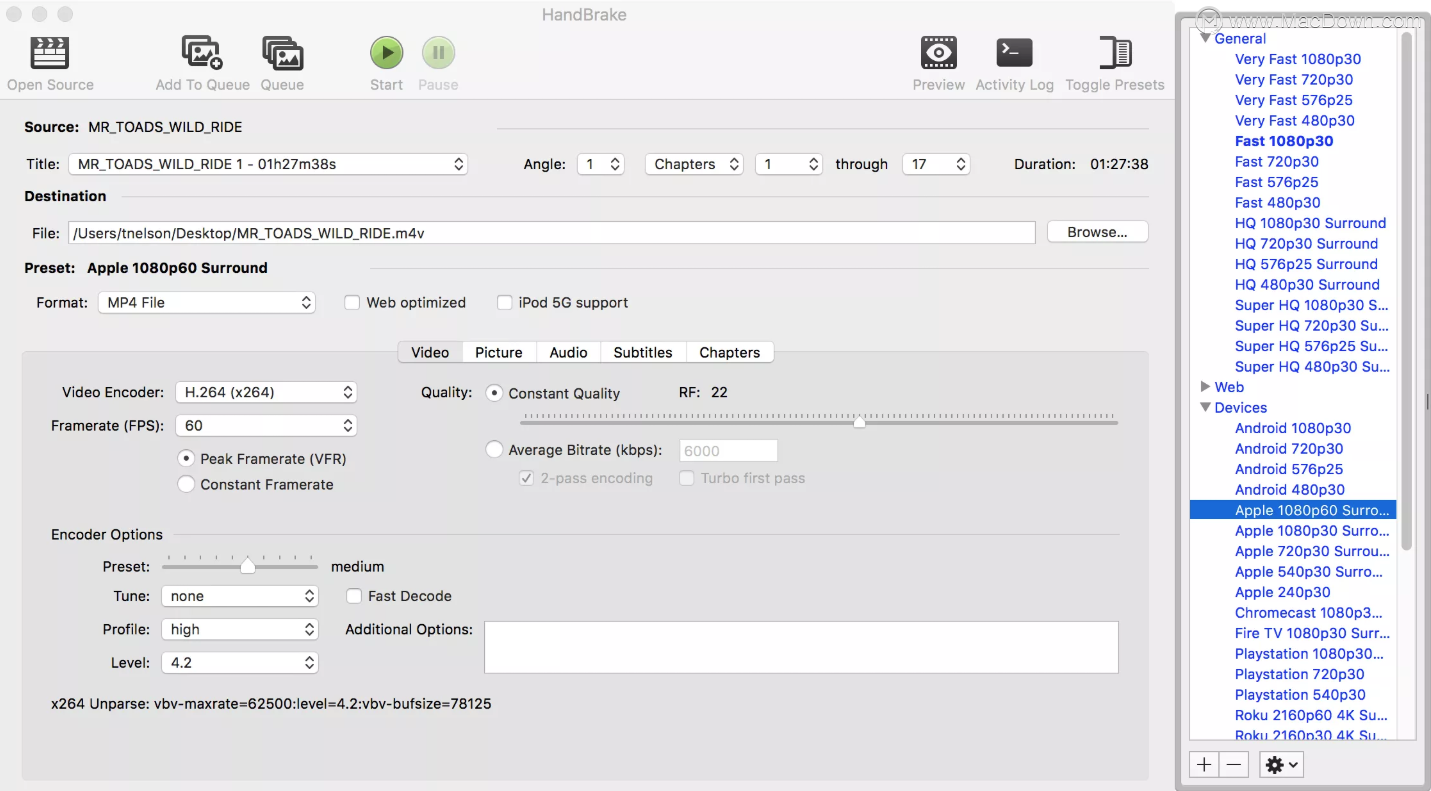Viewport: 1431px width, 791px height.
Task: Open the Title dropdown
Action: [268, 164]
